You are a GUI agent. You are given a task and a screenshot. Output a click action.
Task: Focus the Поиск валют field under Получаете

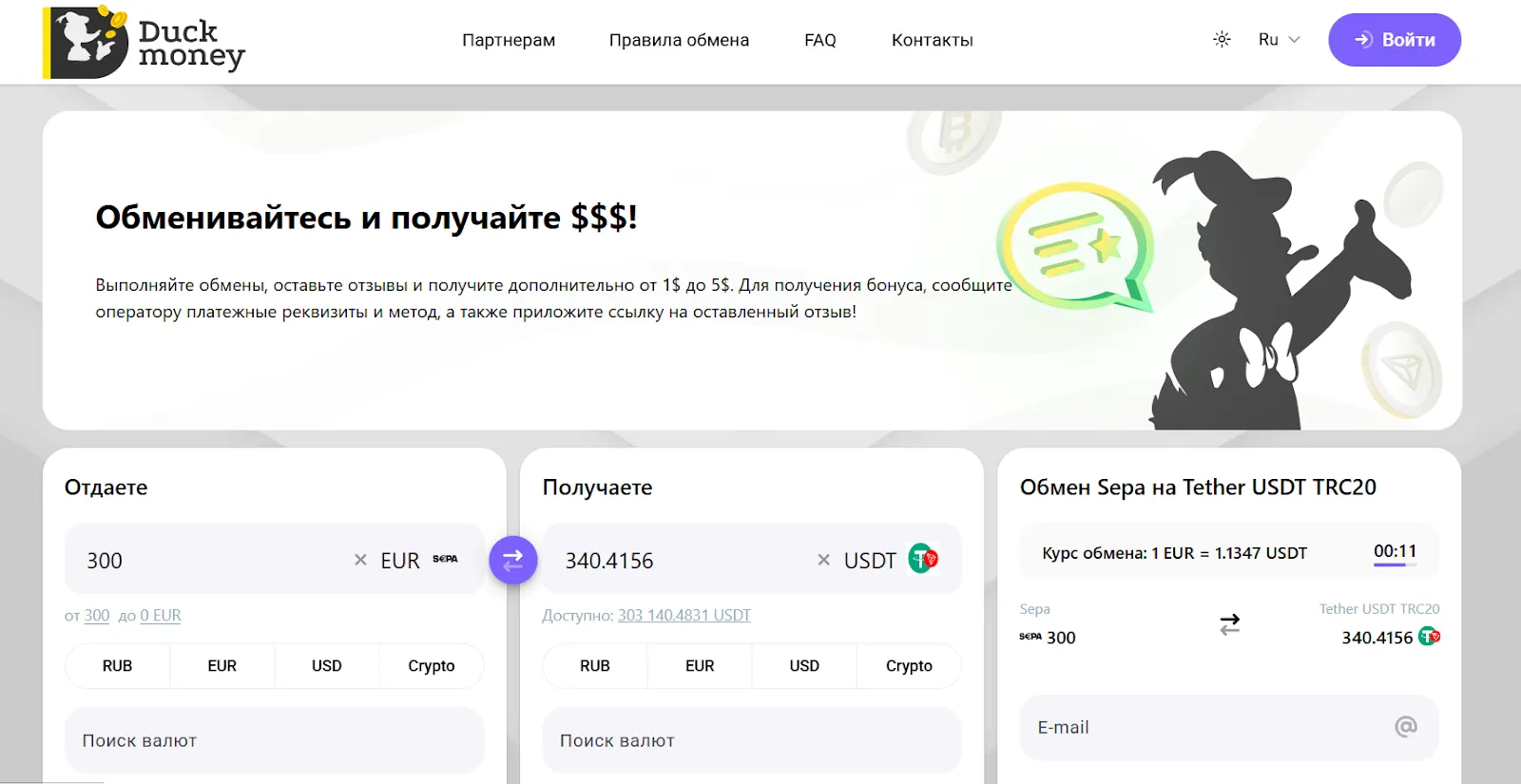pos(752,740)
